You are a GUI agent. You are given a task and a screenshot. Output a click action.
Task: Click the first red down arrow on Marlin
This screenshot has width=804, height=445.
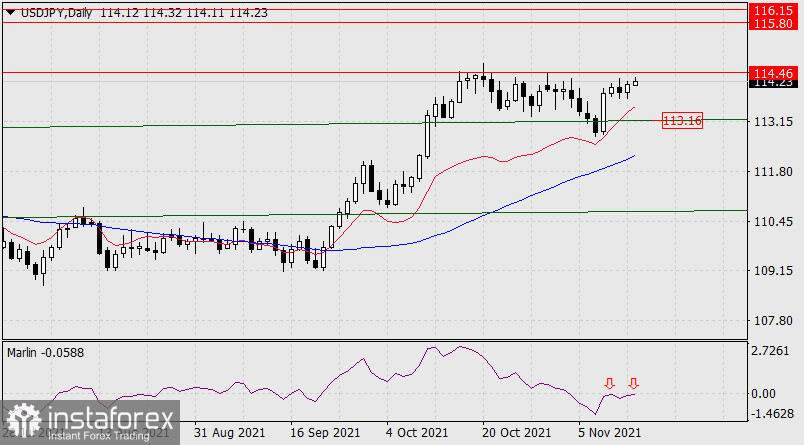click(609, 383)
